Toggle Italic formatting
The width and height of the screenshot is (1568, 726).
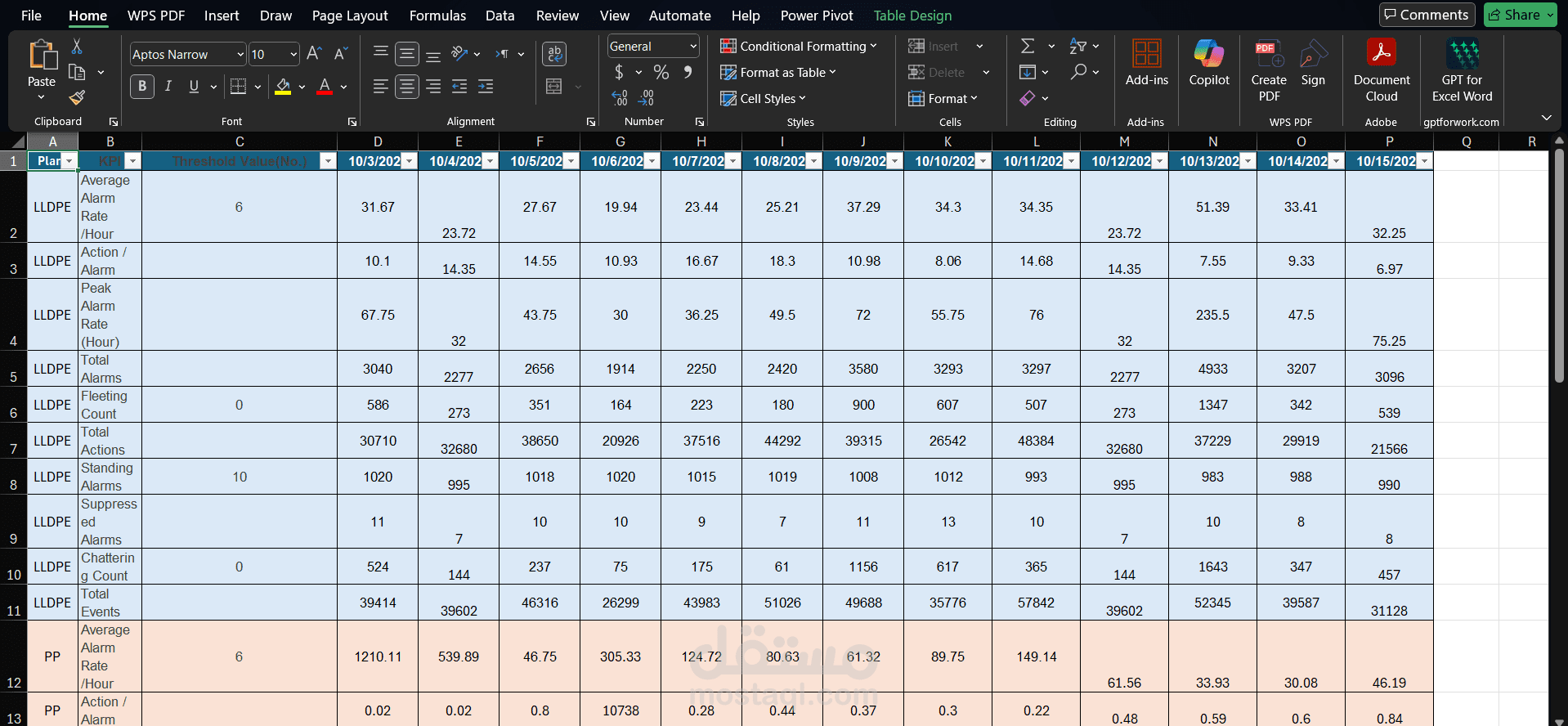click(x=168, y=86)
